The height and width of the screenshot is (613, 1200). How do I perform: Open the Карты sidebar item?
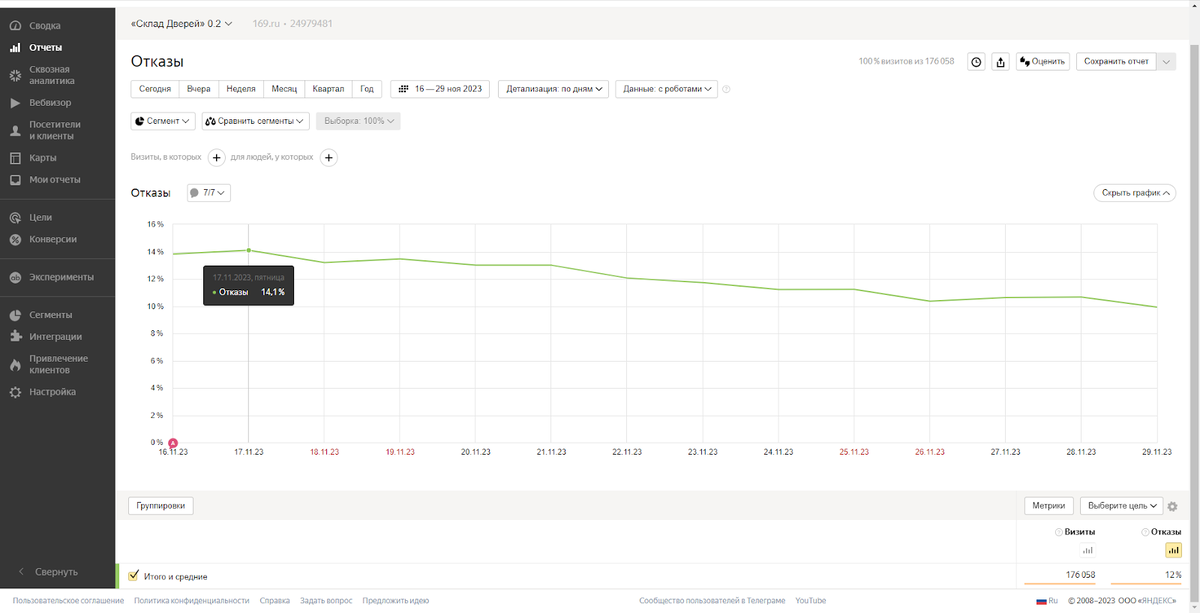click(x=42, y=158)
